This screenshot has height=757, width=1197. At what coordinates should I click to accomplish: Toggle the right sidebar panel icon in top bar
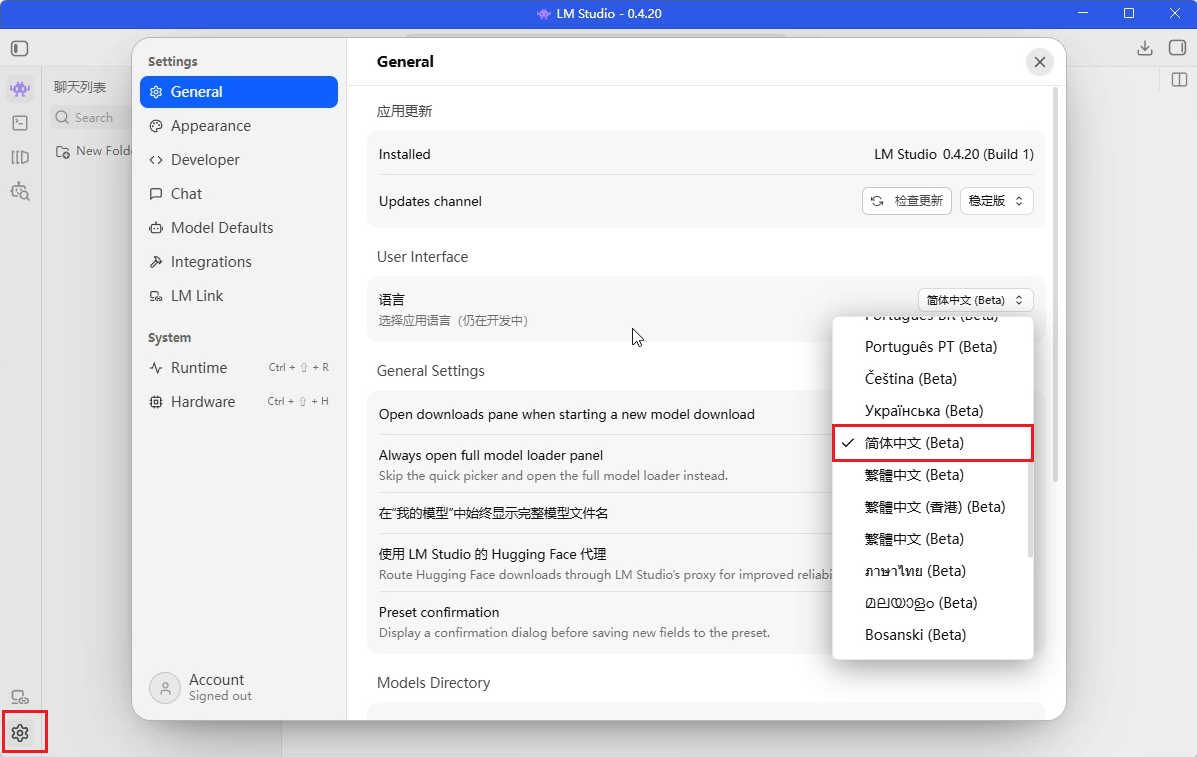[x=1177, y=48]
